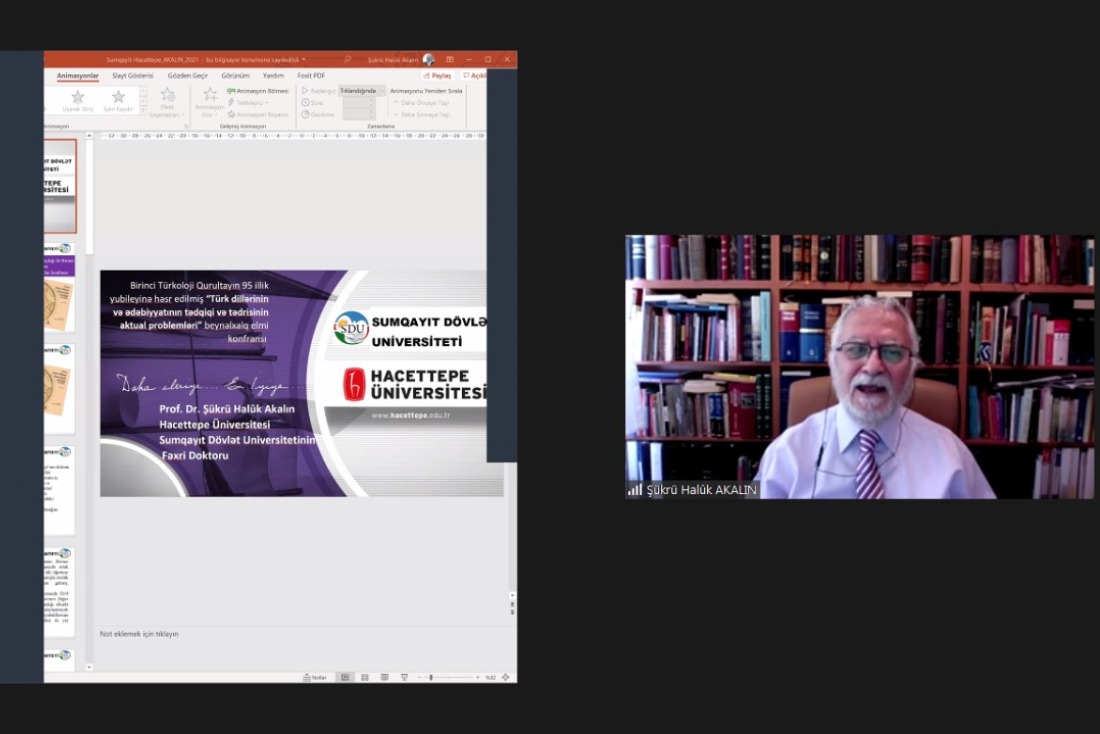Switch to Slide Sorter view
The width and height of the screenshot is (1100, 734).
(365, 677)
